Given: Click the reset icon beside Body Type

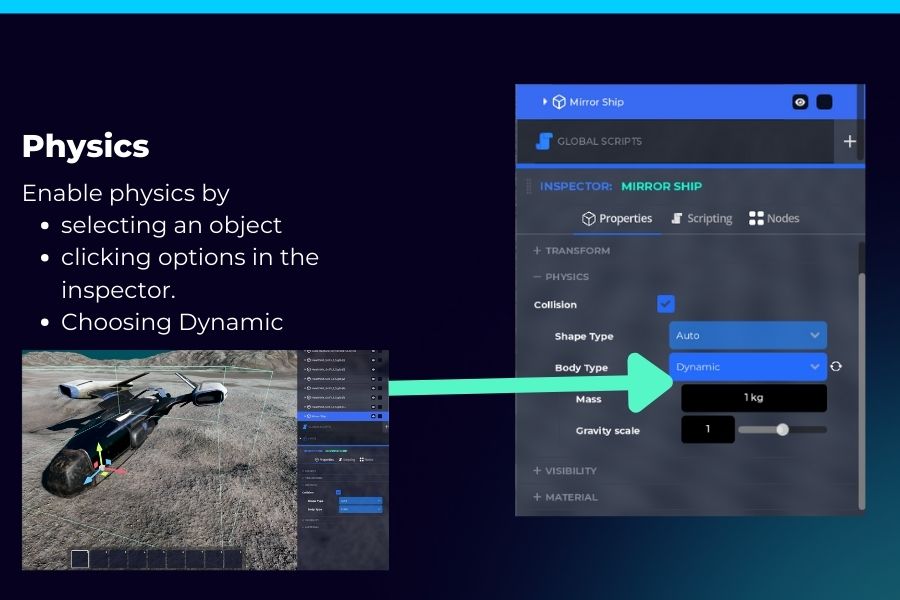Looking at the screenshot, I should (836, 367).
